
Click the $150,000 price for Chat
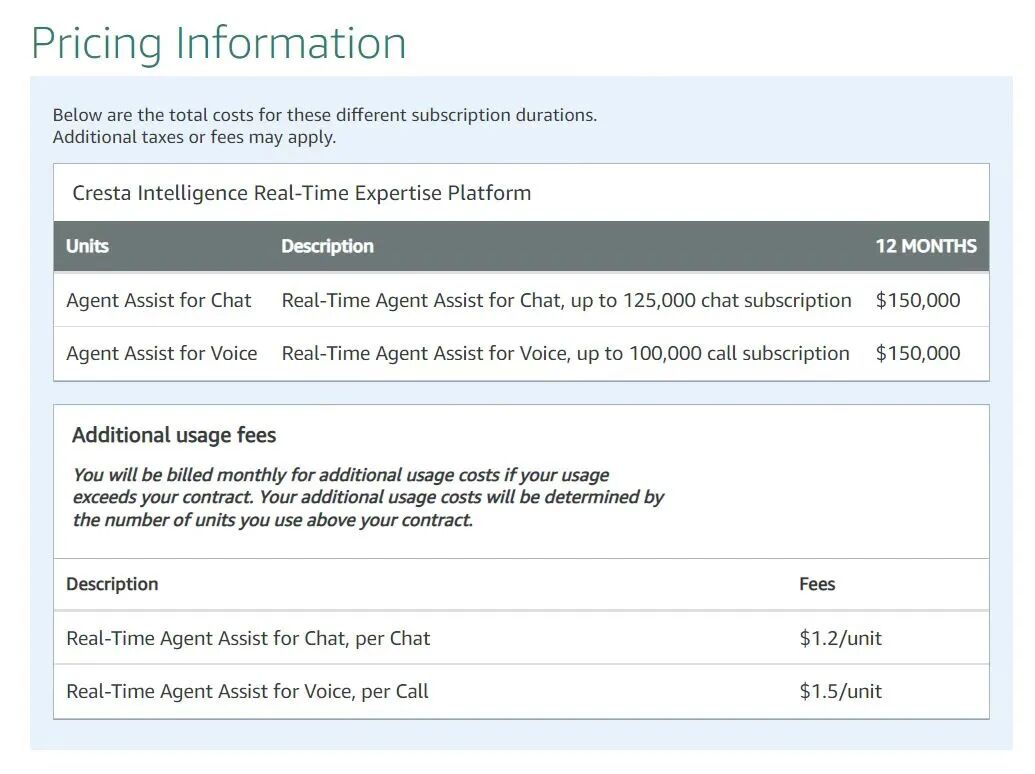coord(917,300)
